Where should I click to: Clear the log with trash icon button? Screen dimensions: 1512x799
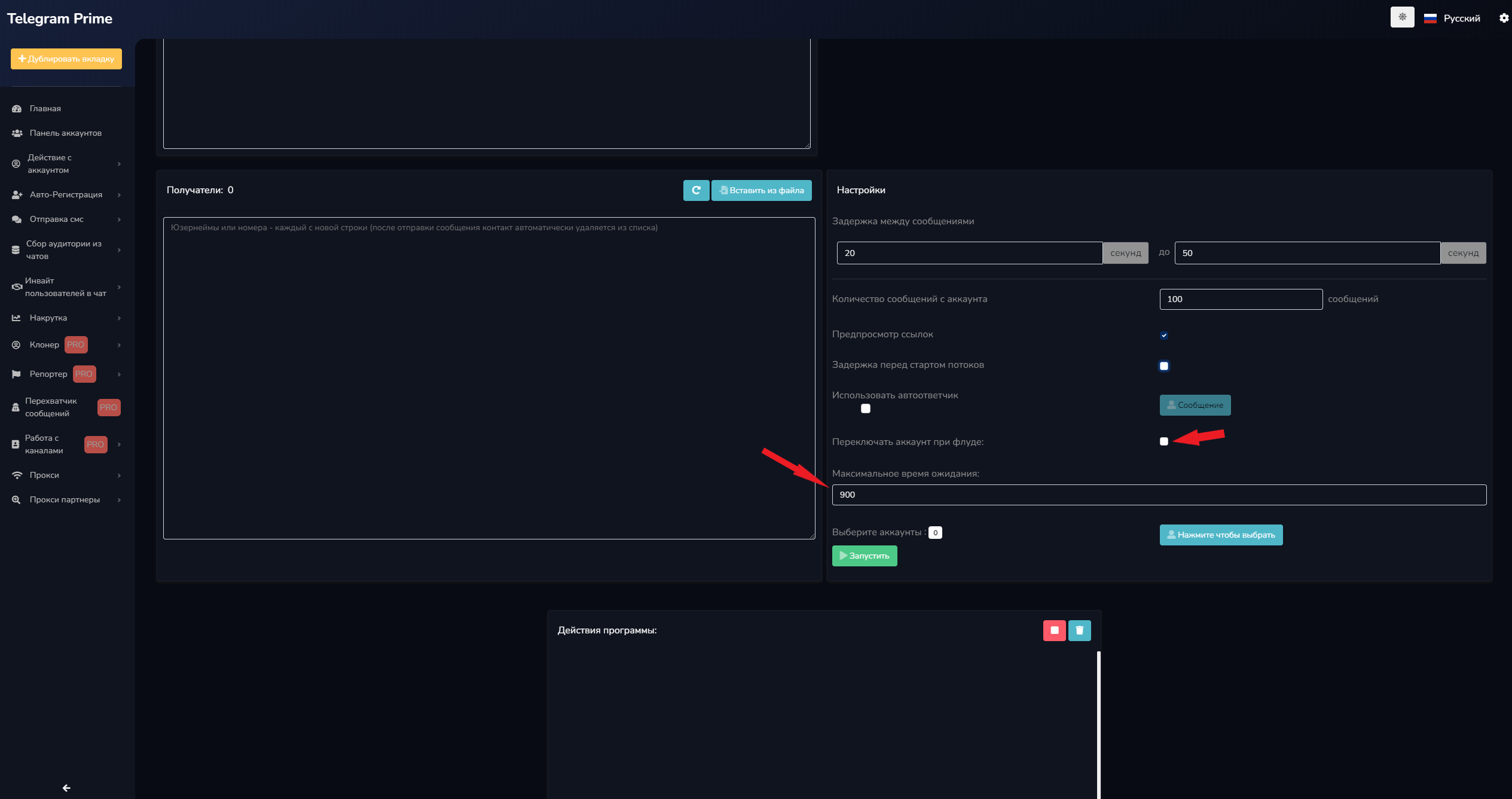(x=1079, y=630)
